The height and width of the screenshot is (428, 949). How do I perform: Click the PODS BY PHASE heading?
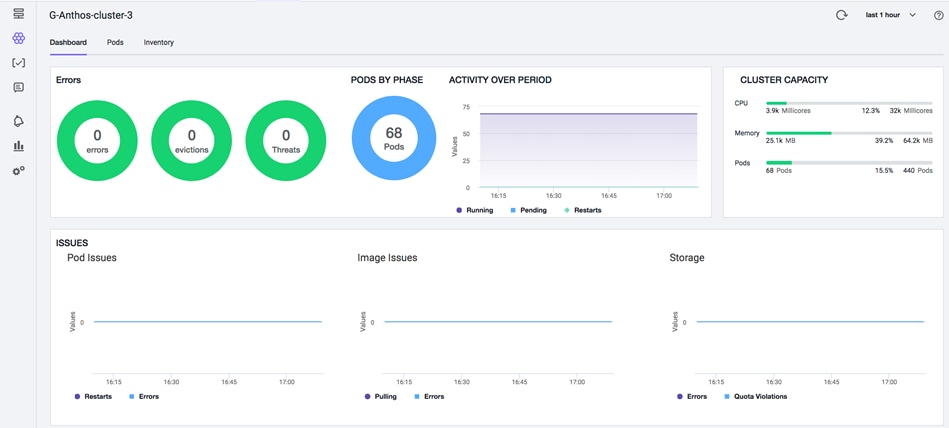point(387,80)
